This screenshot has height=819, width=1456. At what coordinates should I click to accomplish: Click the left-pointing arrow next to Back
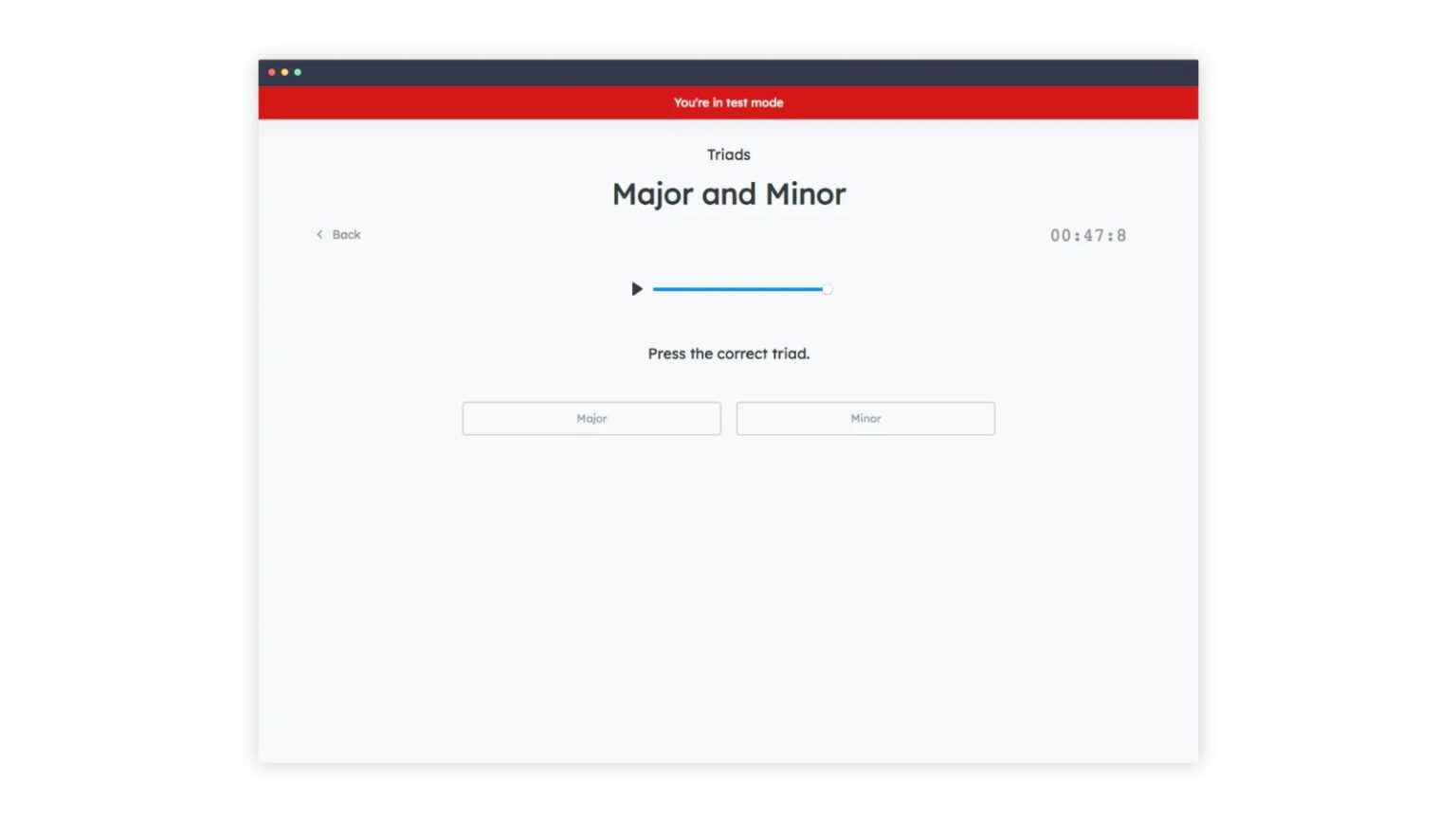click(319, 234)
